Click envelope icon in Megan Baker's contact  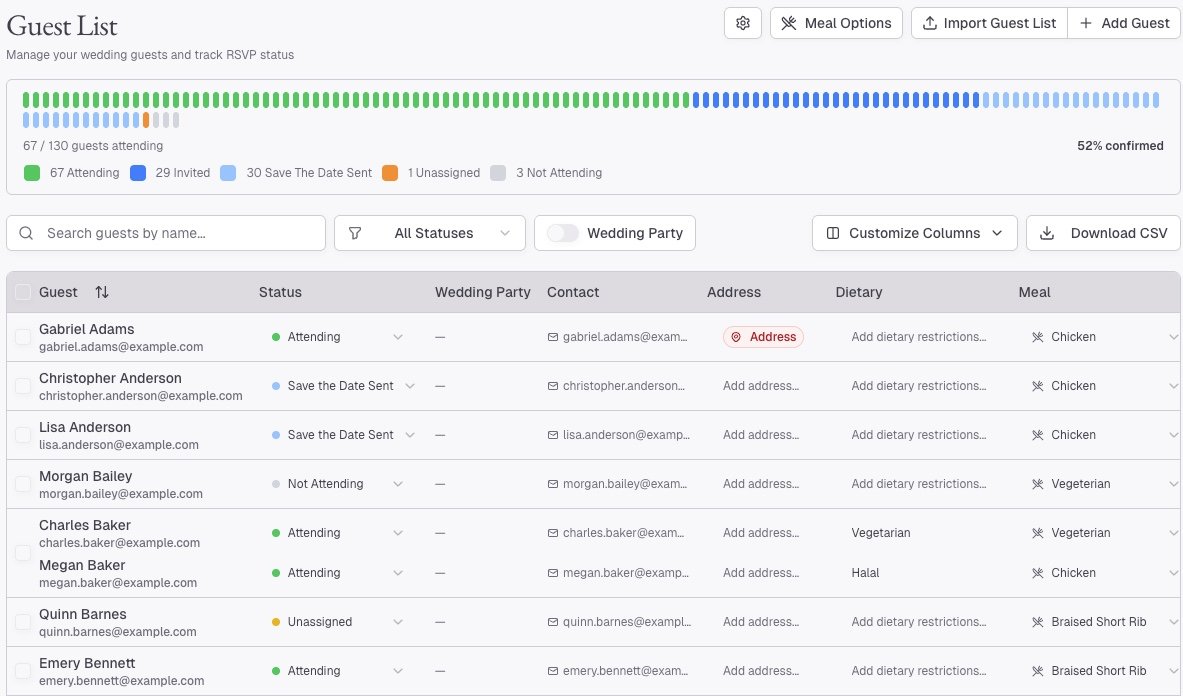click(x=553, y=573)
